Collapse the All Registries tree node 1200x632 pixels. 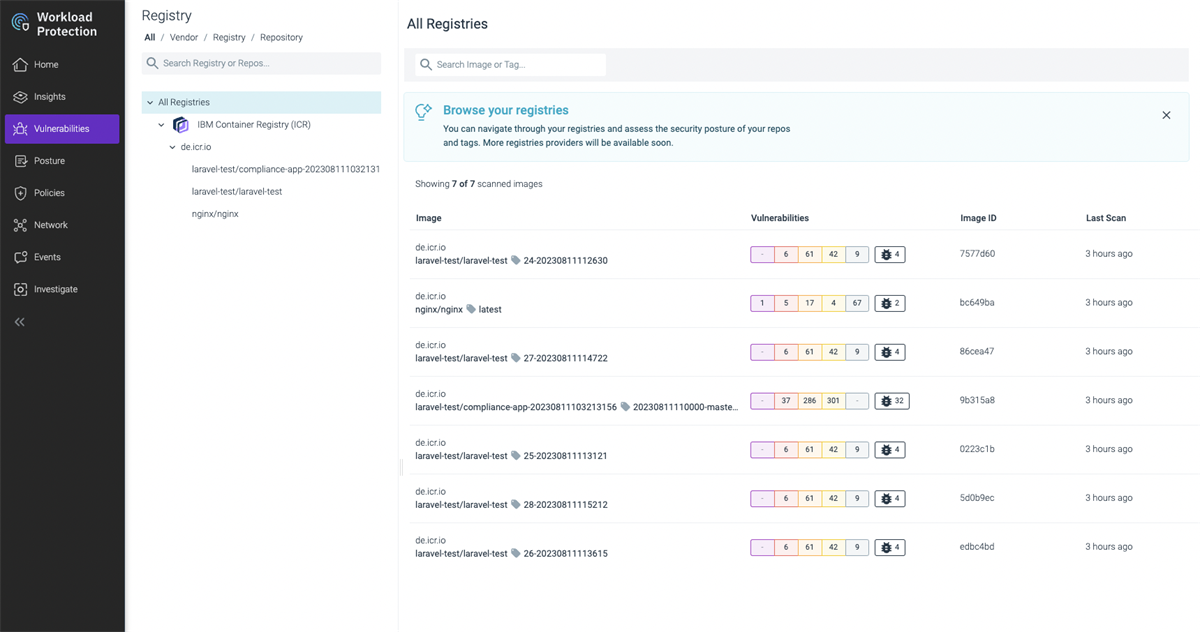(150, 101)
